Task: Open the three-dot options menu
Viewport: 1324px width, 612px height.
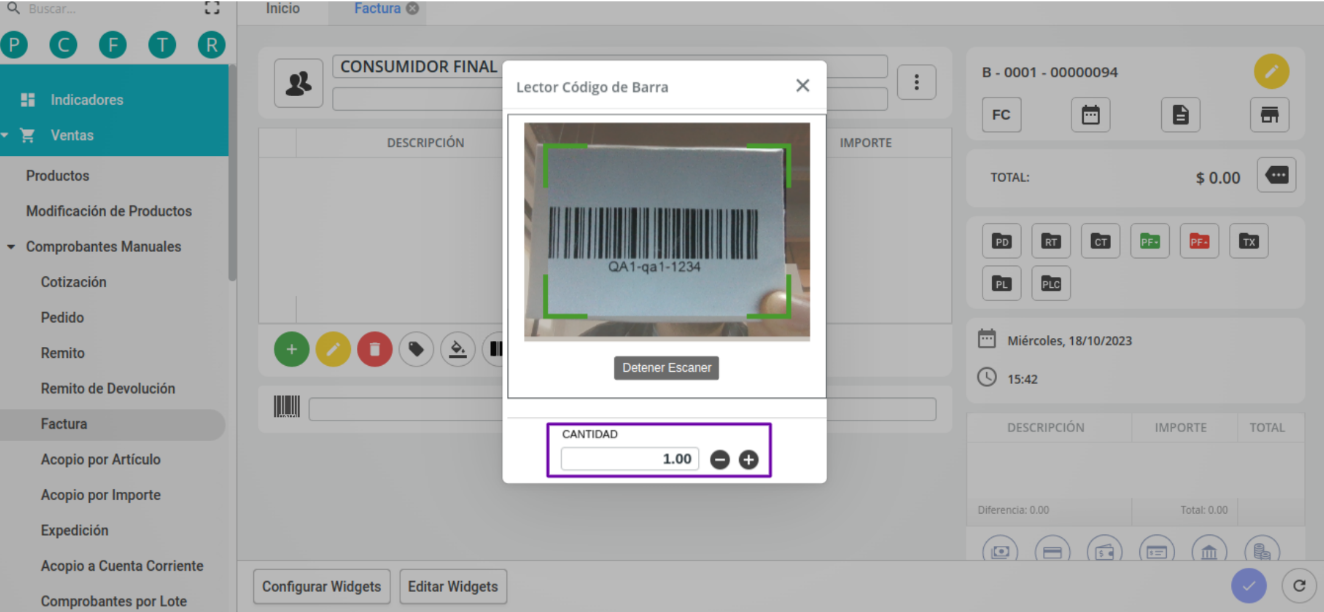Action: (x=916, y=83)
